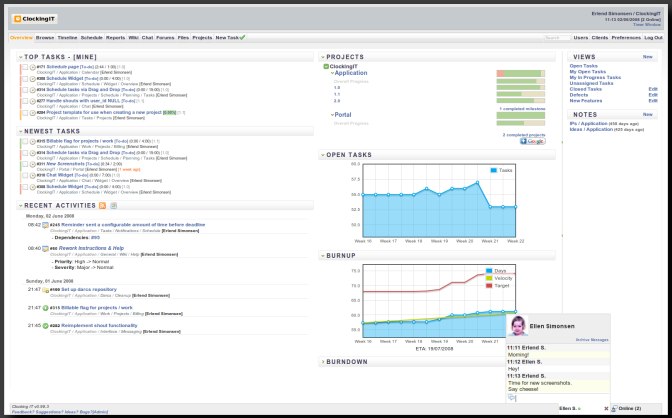The image size is (672, 418).
Task: Click Ellen Simonsen's chat avatar photo
Action: (x=518, y=325)
